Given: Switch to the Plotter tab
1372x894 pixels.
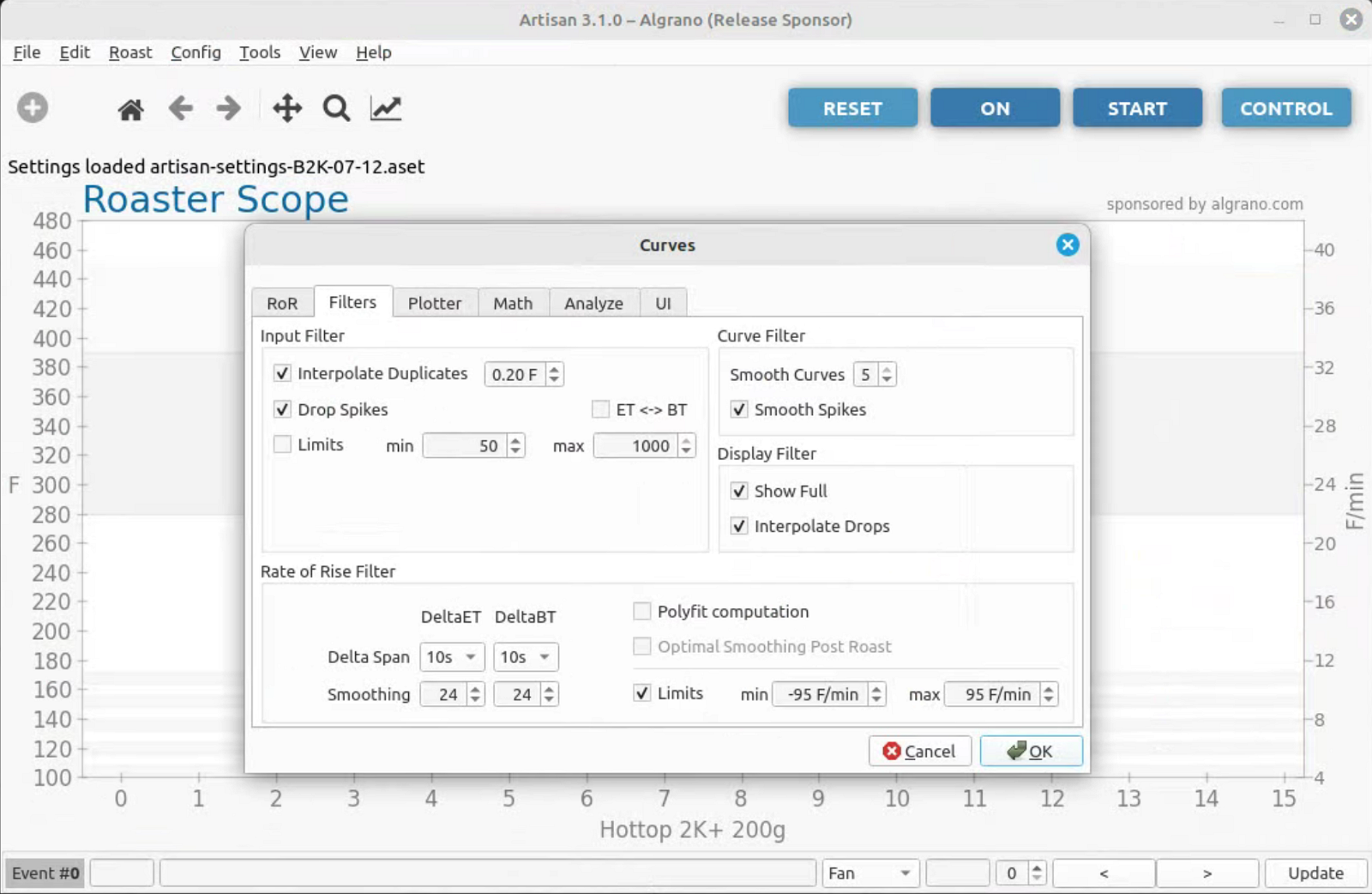Looking at the screenshot, I should (435, 303).
